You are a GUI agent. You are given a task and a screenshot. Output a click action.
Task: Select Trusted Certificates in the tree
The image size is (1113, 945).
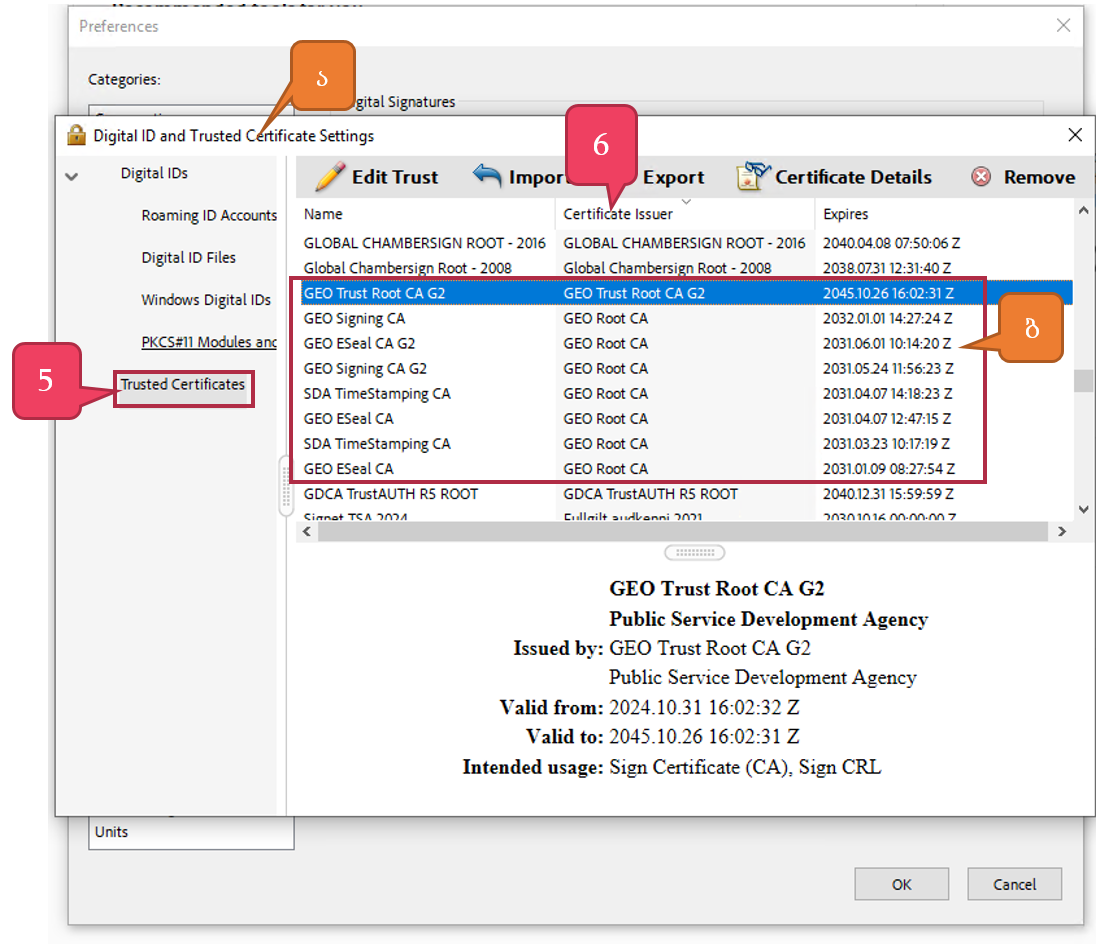click(x=182, y=384)
